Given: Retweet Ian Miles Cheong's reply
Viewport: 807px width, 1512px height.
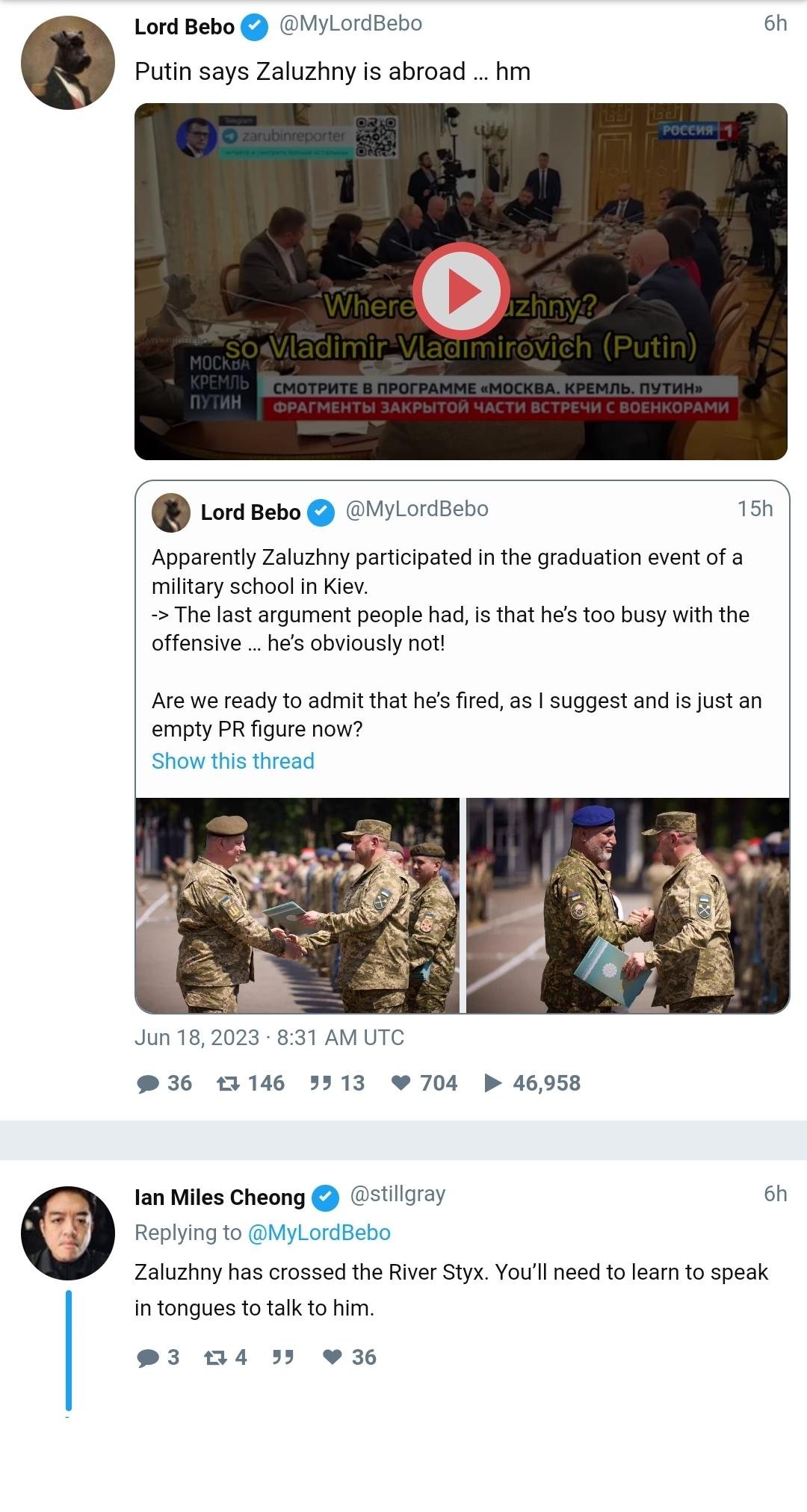Looking at the screenshot, I should (x=216, y=1357).
